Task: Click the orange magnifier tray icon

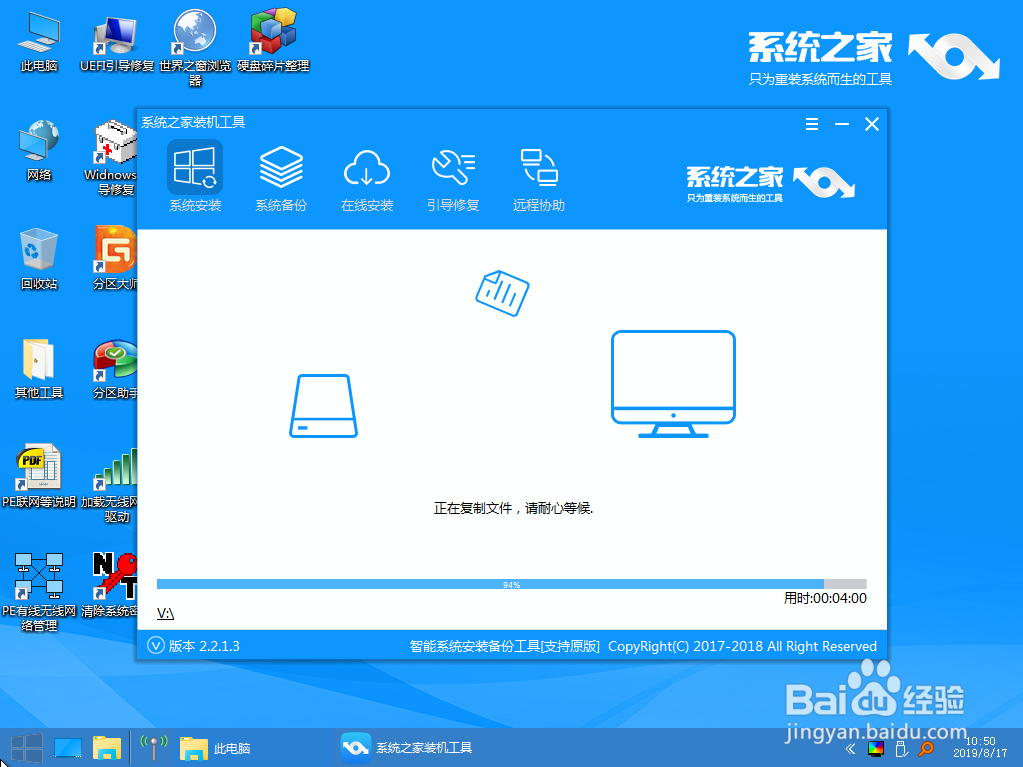Action: [925, 748]
